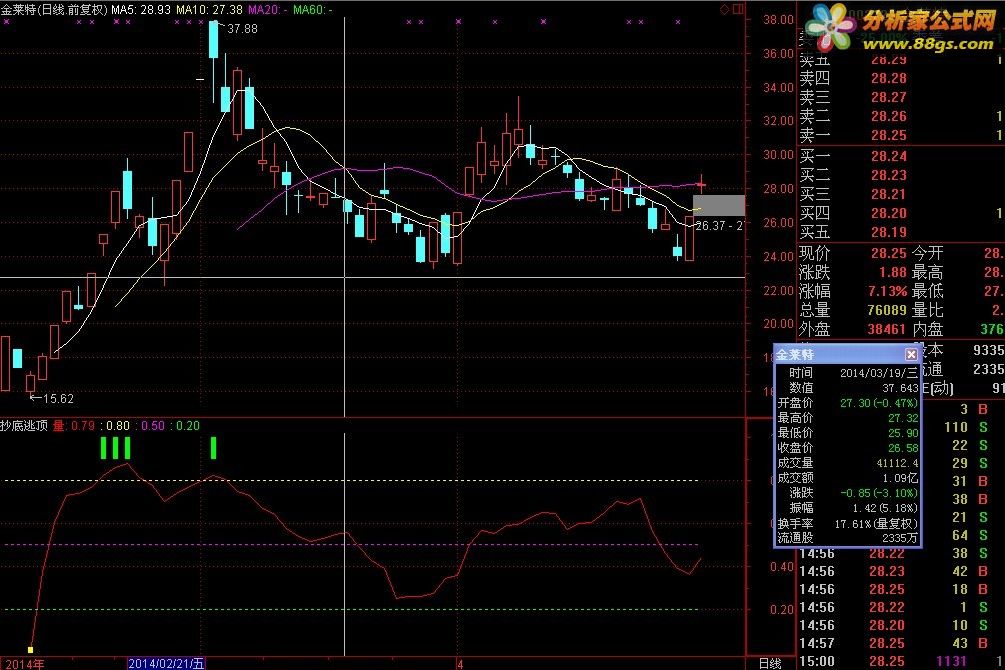
Task: Click popup 换手率 17.61%
Action: 876,524
